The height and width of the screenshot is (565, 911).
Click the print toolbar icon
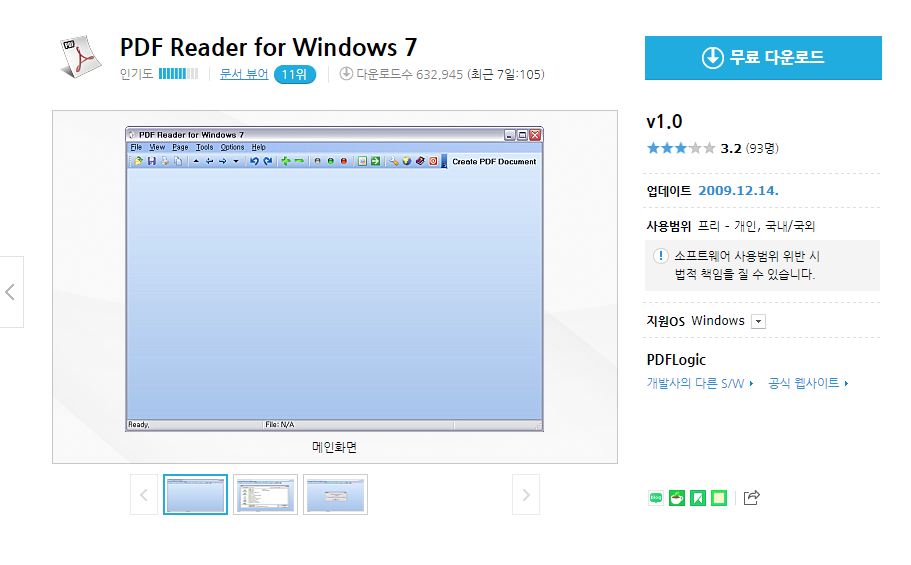point(165,161)
